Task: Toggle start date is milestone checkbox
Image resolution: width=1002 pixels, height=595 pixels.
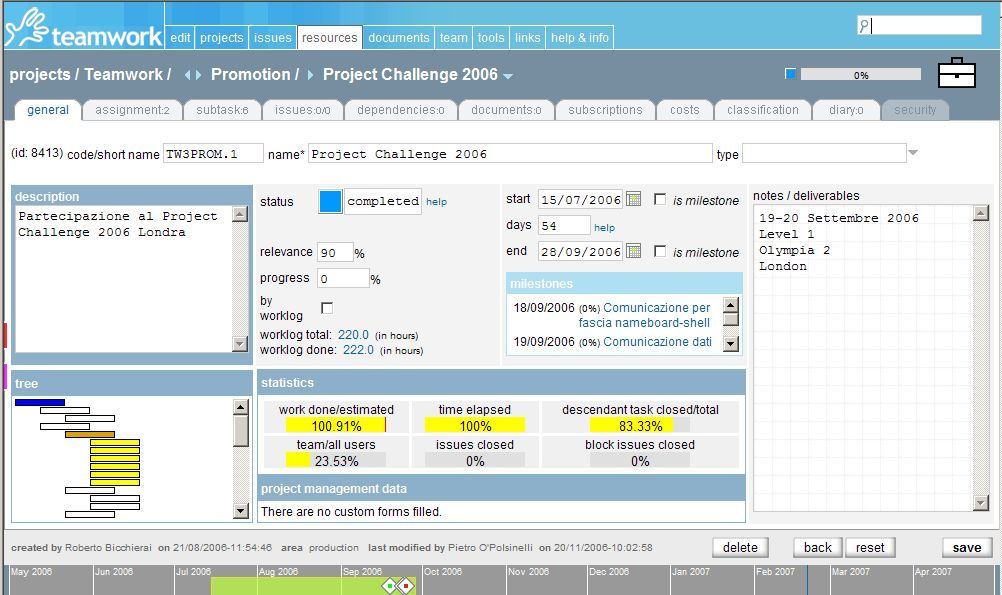Action: (660, 200)
